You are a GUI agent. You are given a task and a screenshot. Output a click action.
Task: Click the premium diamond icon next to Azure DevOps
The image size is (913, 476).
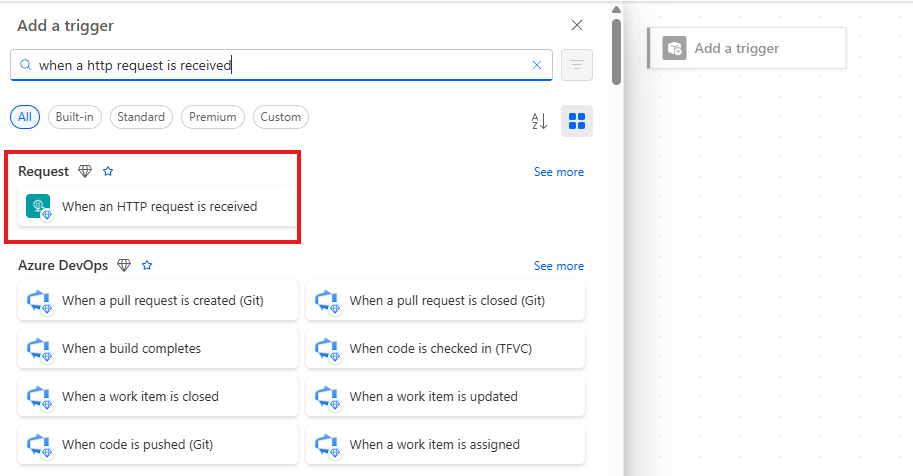[124, 265]
